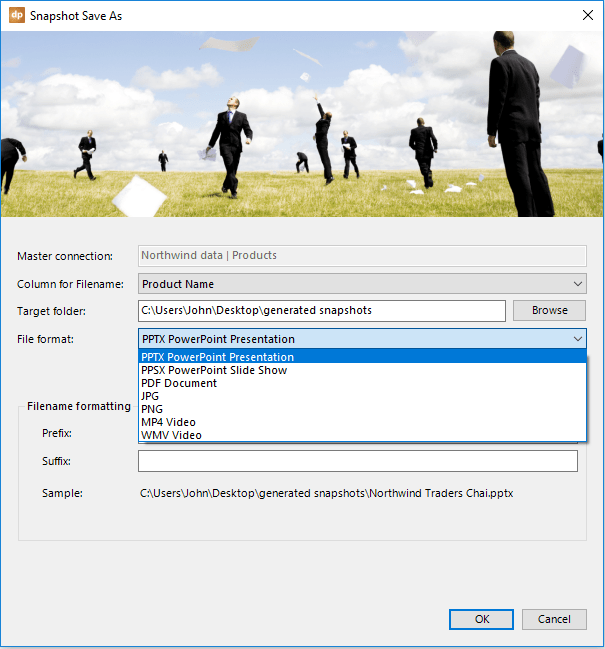Image resolution: width=605 pixels, height=649 pixels.
Task: Click the Filename formatting group label
Action: (x=79, y=406)
